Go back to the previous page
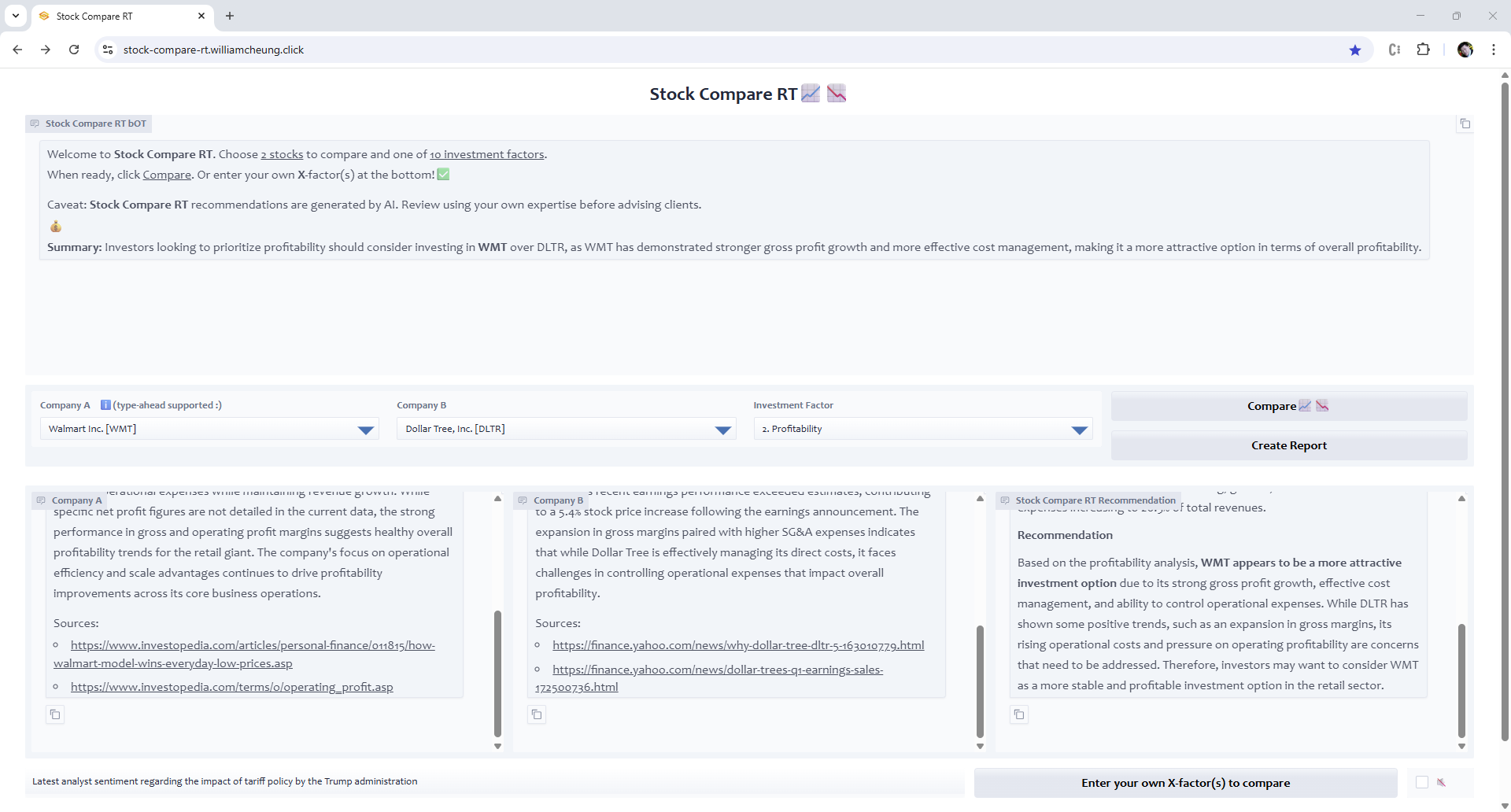1511x812 pixels. 17,50
